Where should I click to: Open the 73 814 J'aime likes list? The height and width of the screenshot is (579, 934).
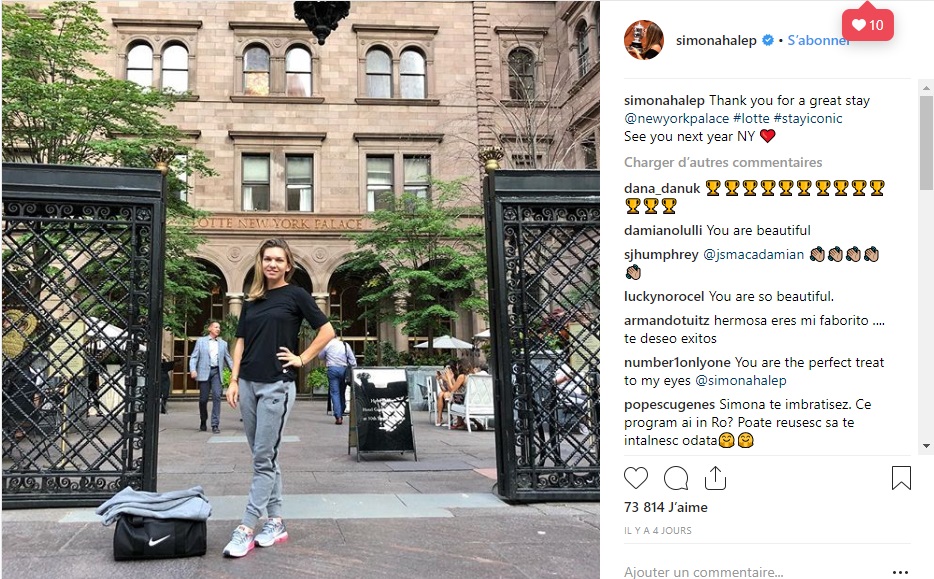pos(665,507)
